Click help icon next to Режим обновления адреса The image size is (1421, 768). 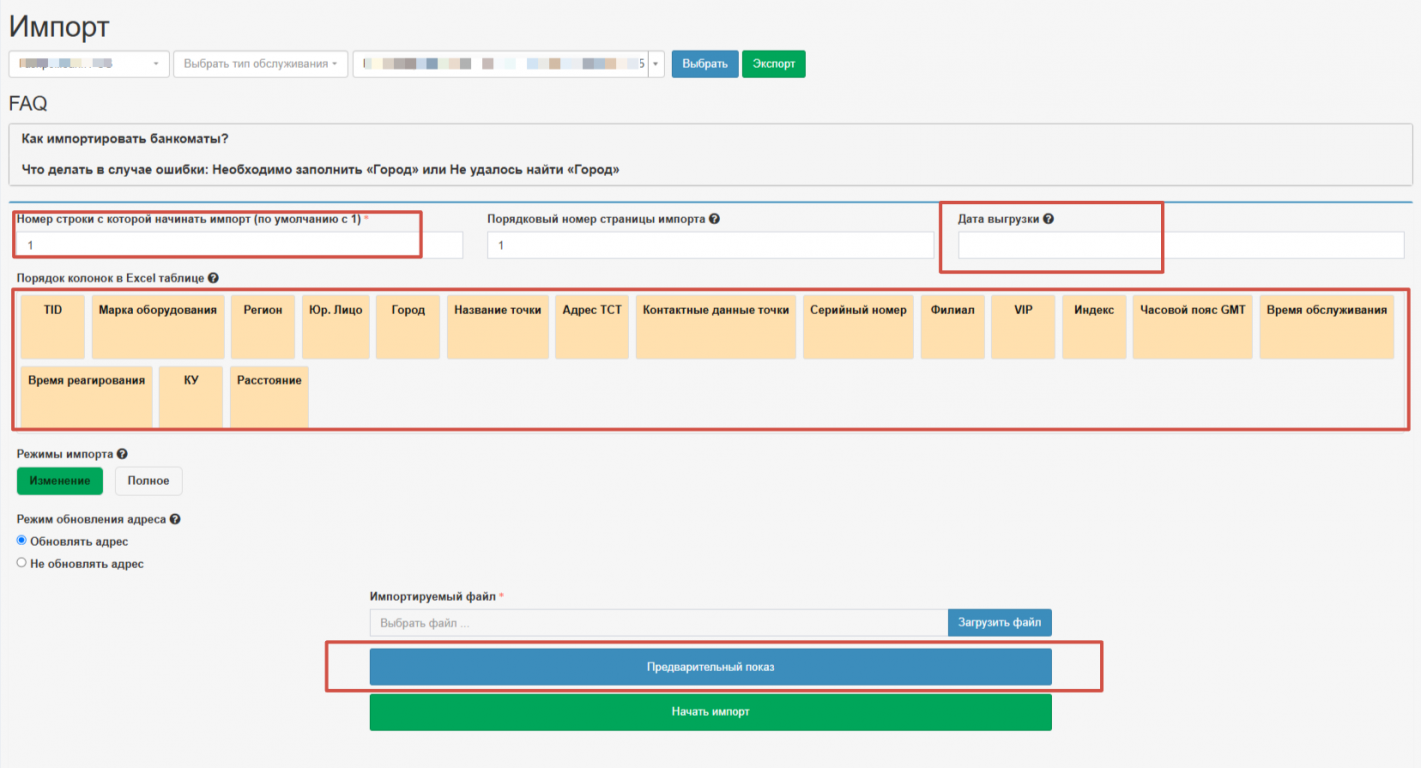[175, 520]
